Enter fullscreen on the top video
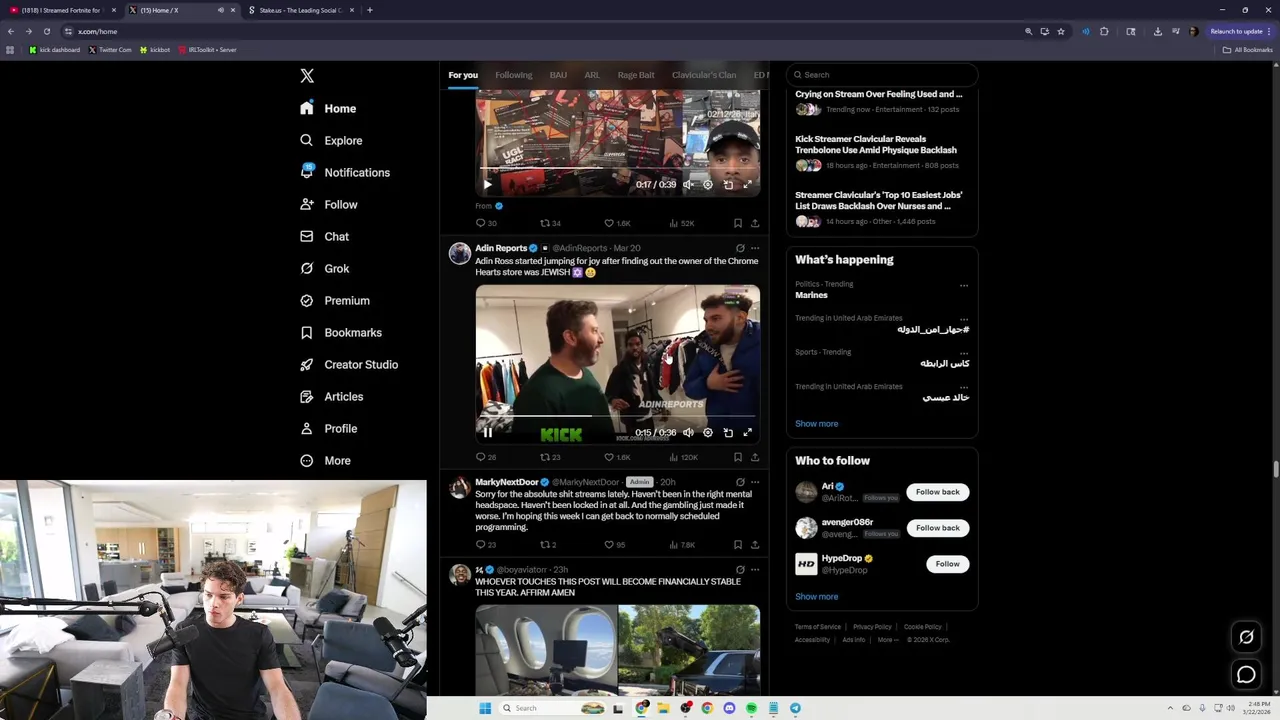The image size is (1280, 720). point(747,184)
